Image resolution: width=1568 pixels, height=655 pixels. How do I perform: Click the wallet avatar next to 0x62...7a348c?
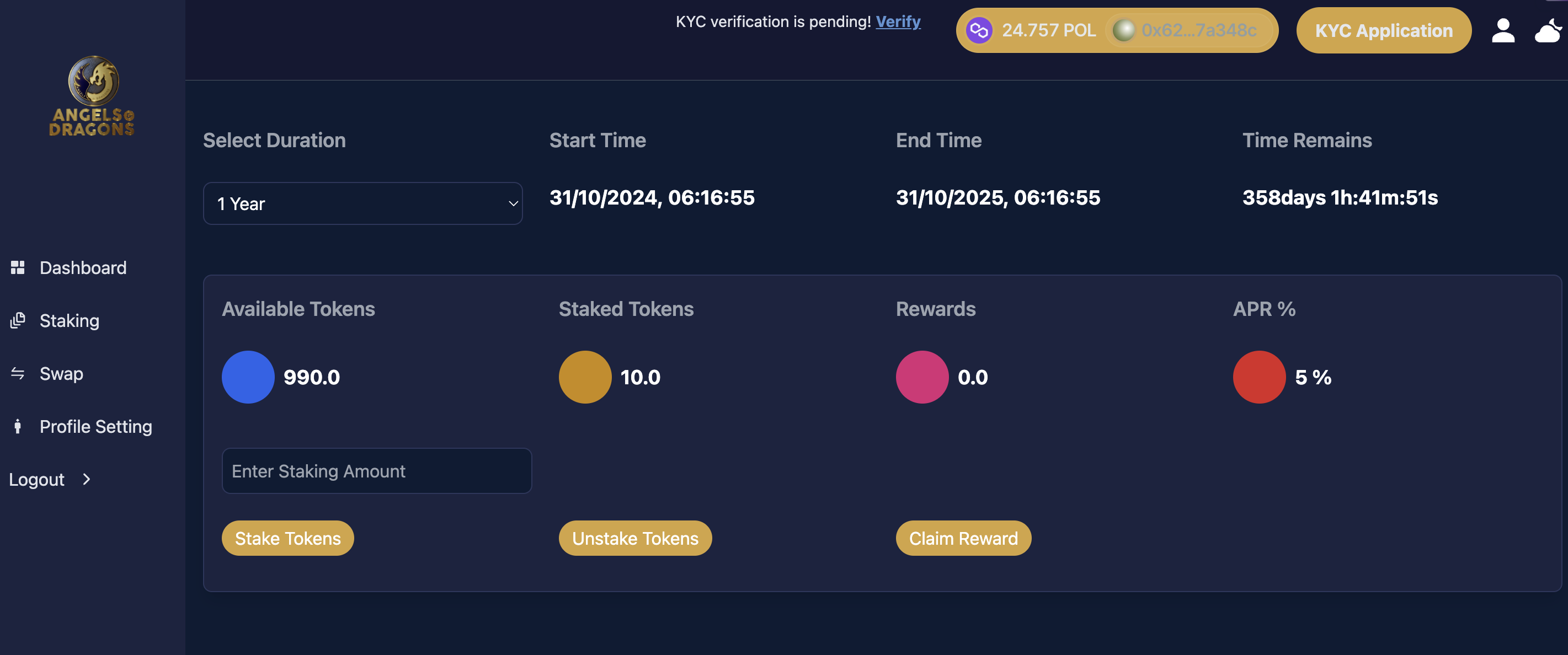coord(1124,30)
